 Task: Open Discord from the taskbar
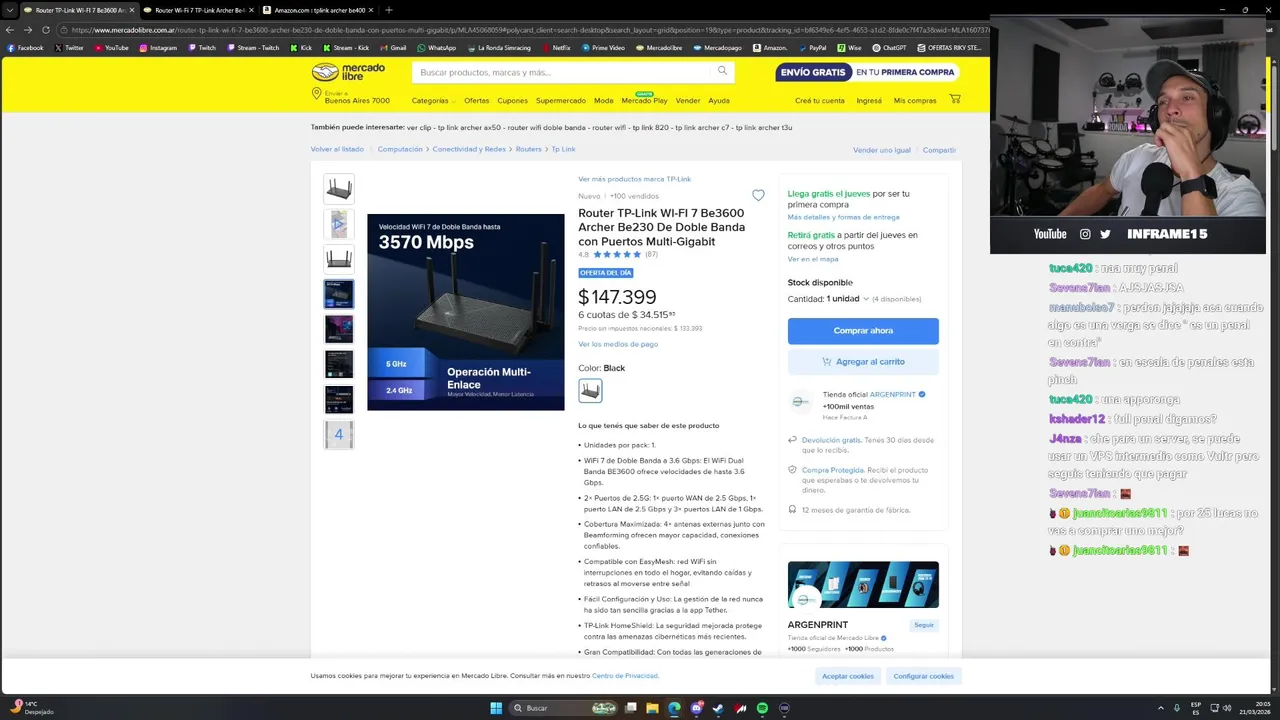coord(696,708)
